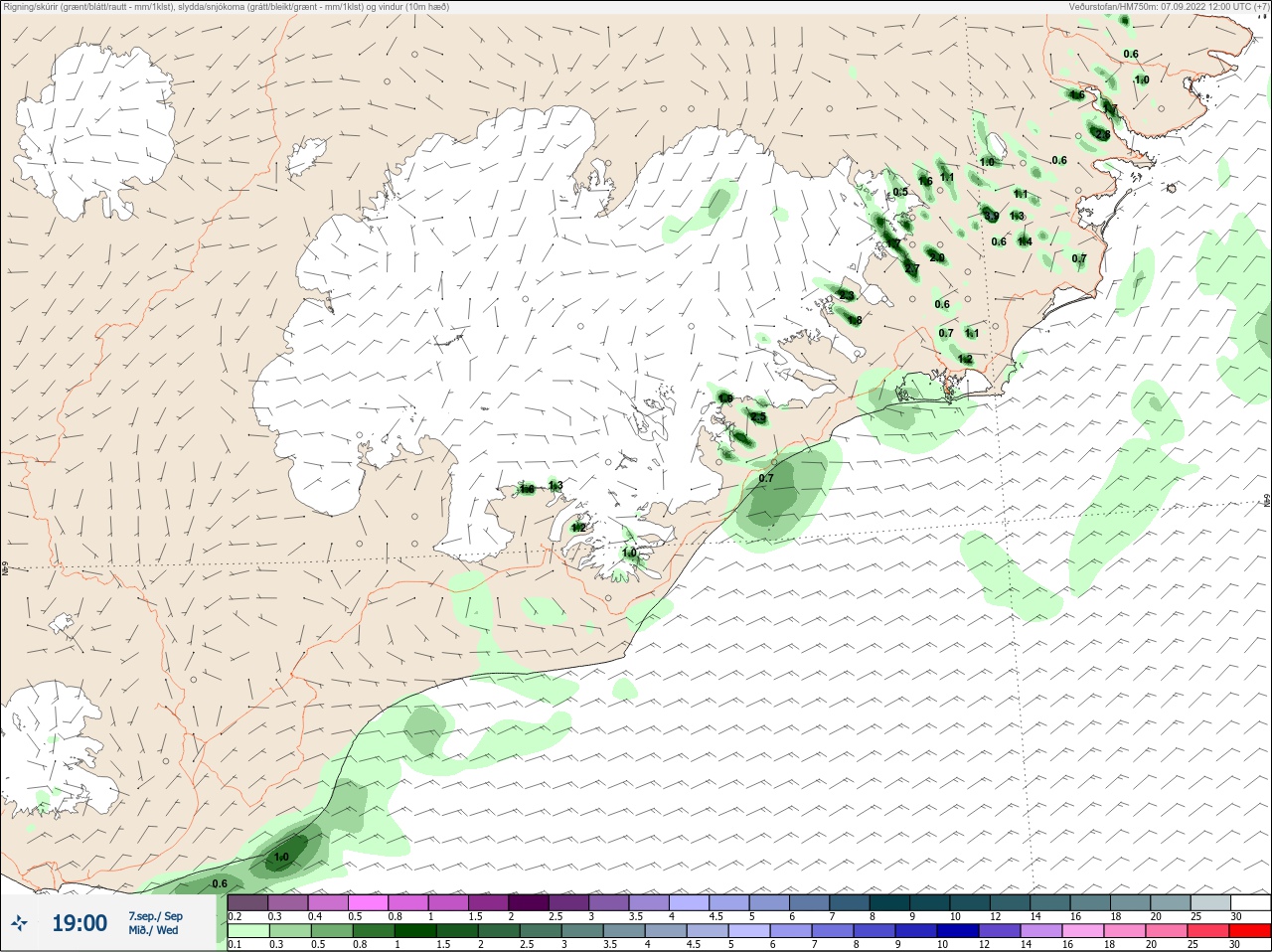Select the palest green swatch starting the lower legend
Viewport: 1272px width, 952px height.
pyautogui.click(x=248, y=931)
